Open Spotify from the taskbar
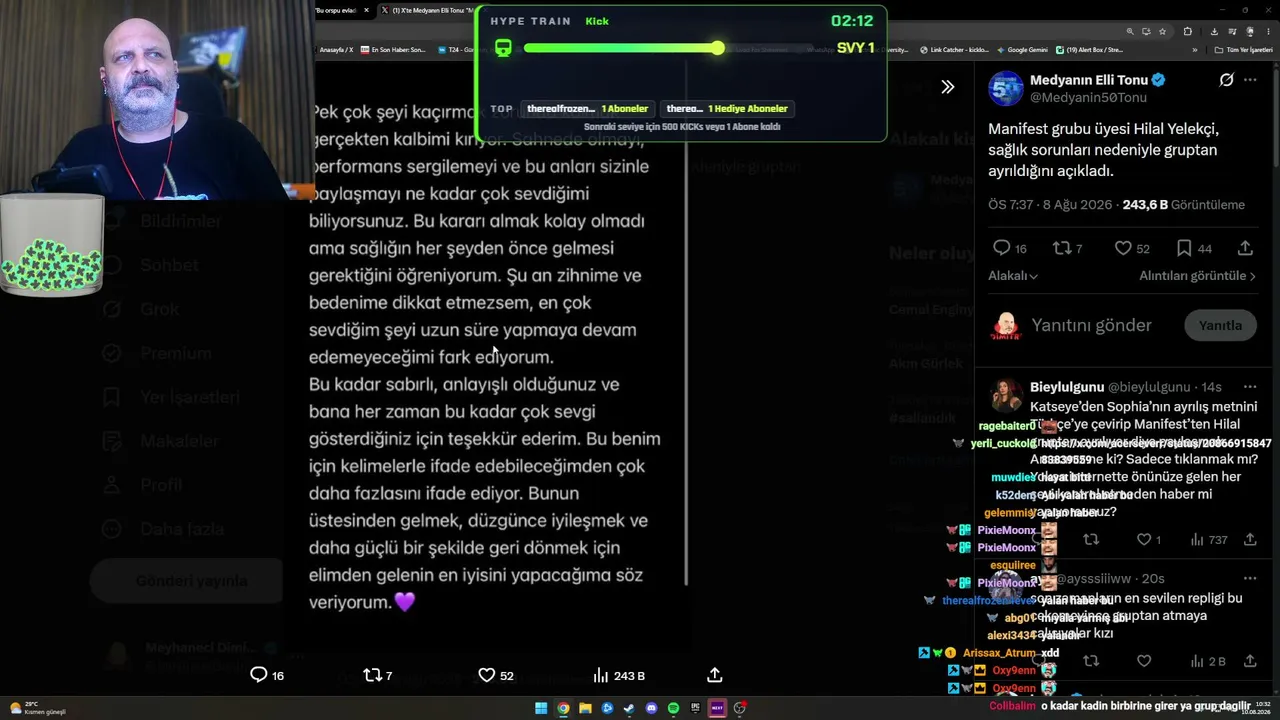1280x720 pixels. pyautogui.click(x=673, y=708)
